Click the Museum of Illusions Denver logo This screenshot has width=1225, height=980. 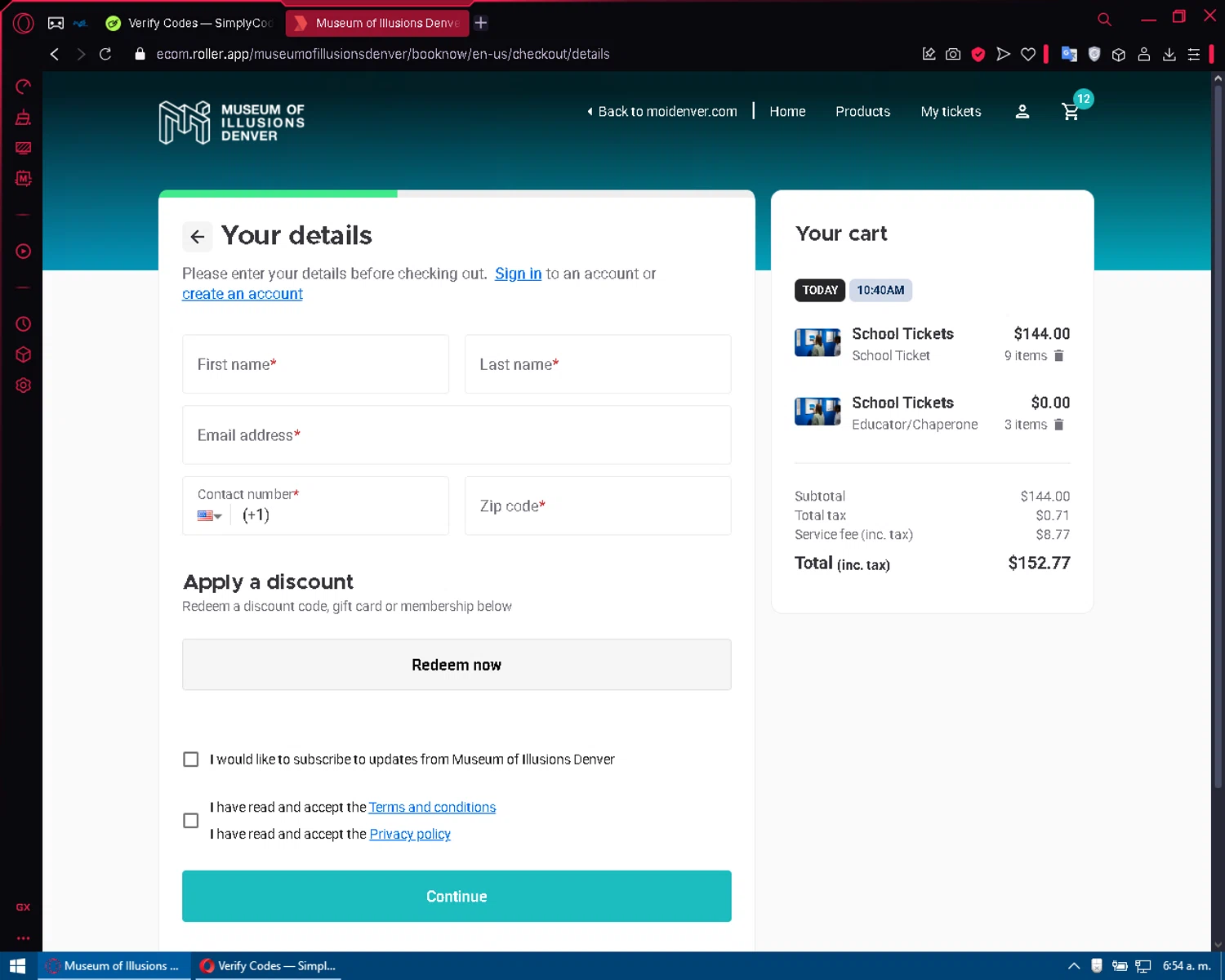pos(231,122)
